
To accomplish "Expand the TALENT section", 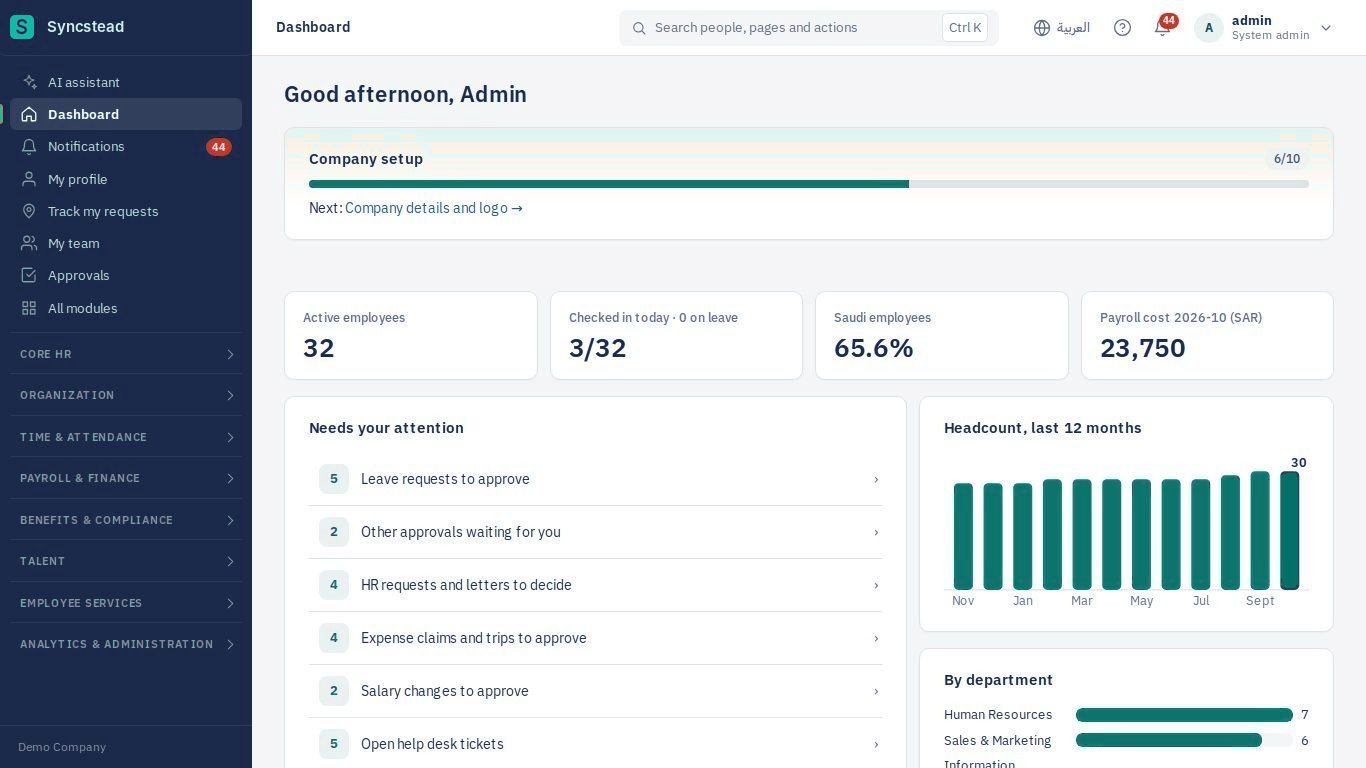I will pos(126,561).
